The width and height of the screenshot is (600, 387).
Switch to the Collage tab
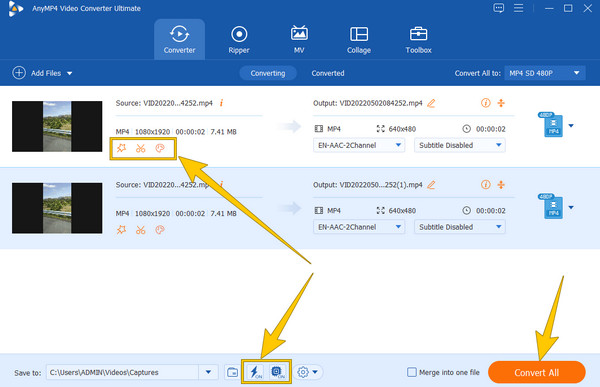[359, 39]
